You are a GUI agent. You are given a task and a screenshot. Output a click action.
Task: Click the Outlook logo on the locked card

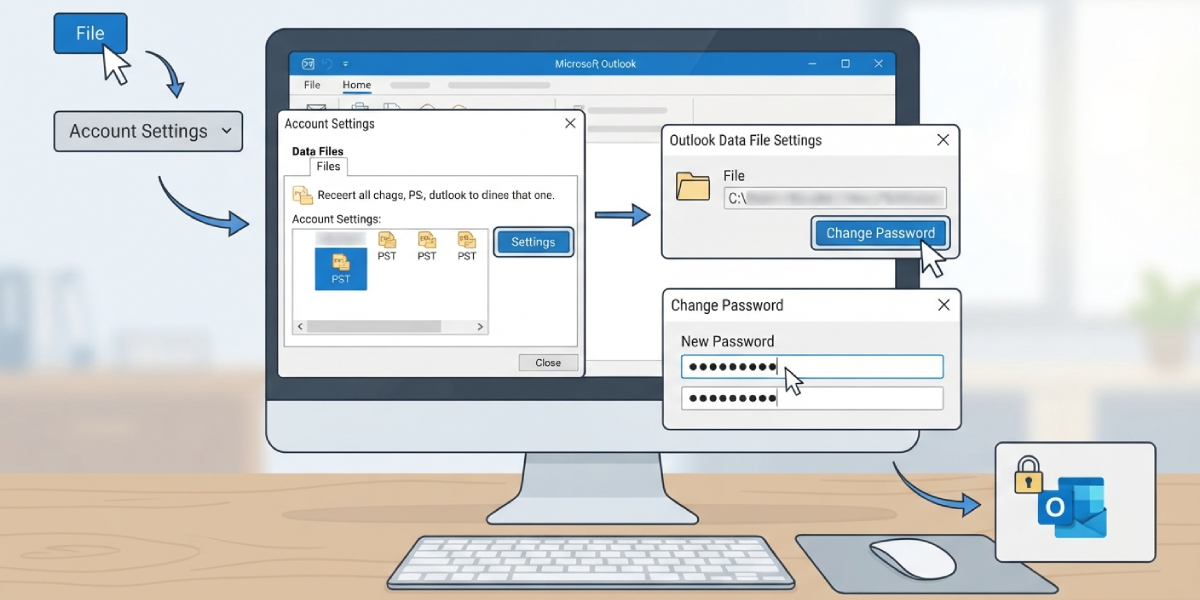click(1071, 507)
